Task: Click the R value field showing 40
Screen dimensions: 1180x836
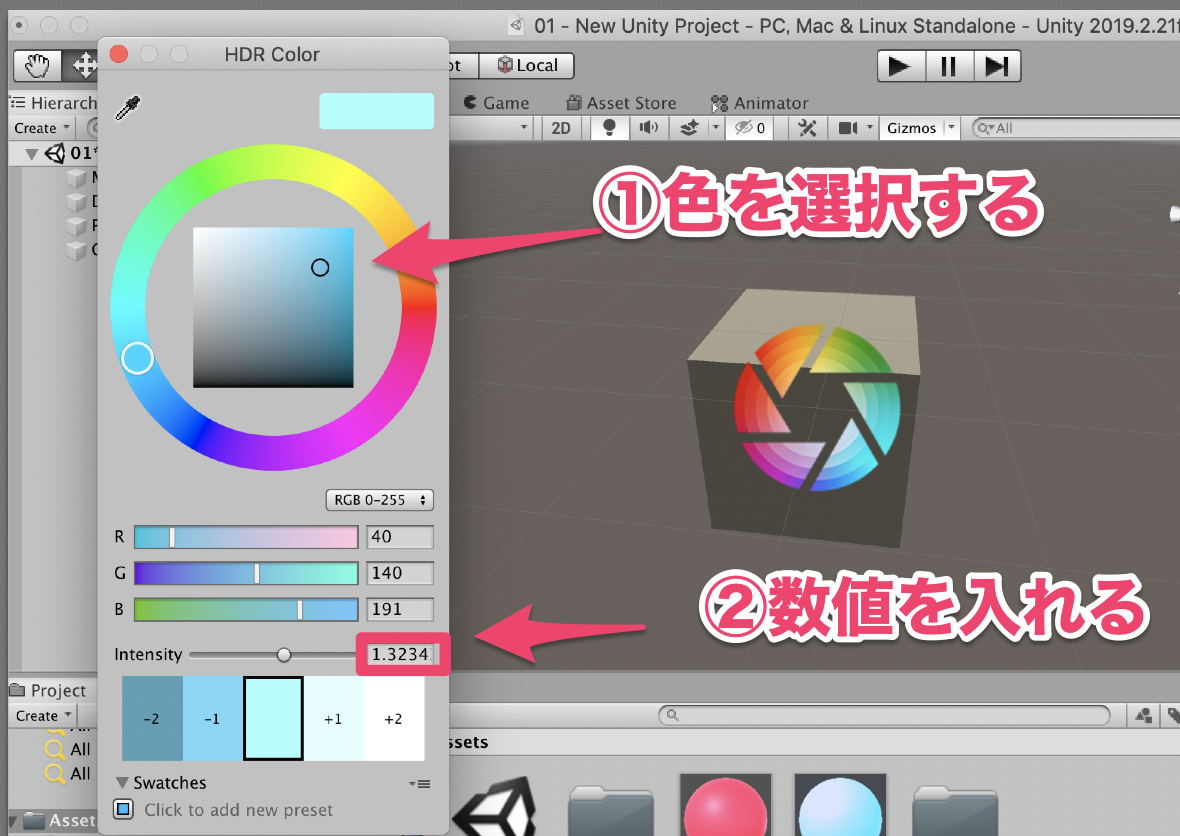Action: (400, 537)
